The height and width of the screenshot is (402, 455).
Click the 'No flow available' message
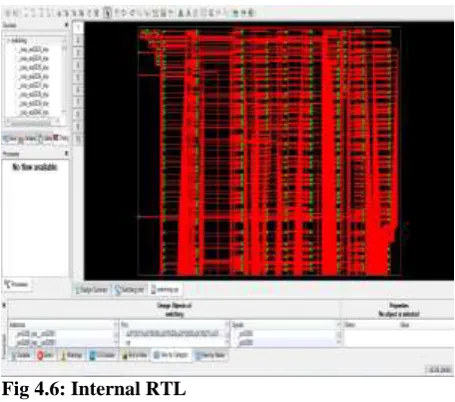tap(35, 167)
